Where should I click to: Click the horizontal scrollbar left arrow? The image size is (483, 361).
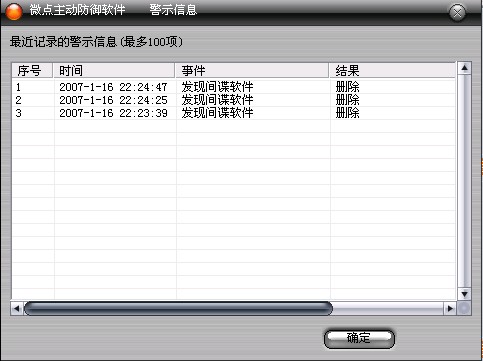pyautogui.click(x=17, y=309)
